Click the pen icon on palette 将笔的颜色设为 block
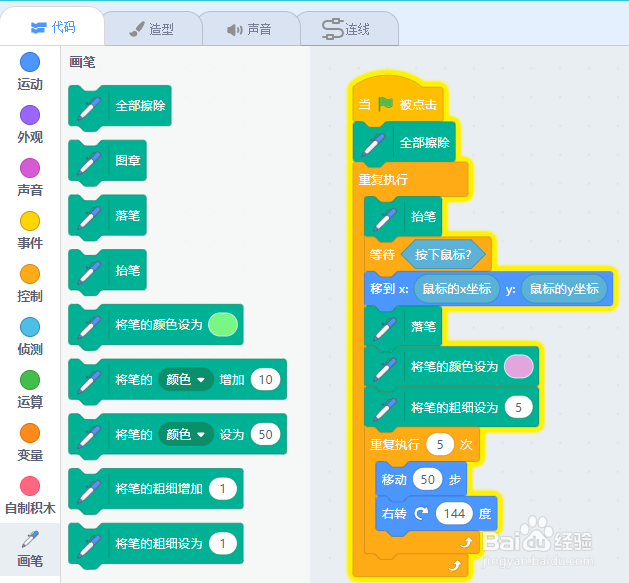This screenshot has height=583, width=629. [89, 327]
